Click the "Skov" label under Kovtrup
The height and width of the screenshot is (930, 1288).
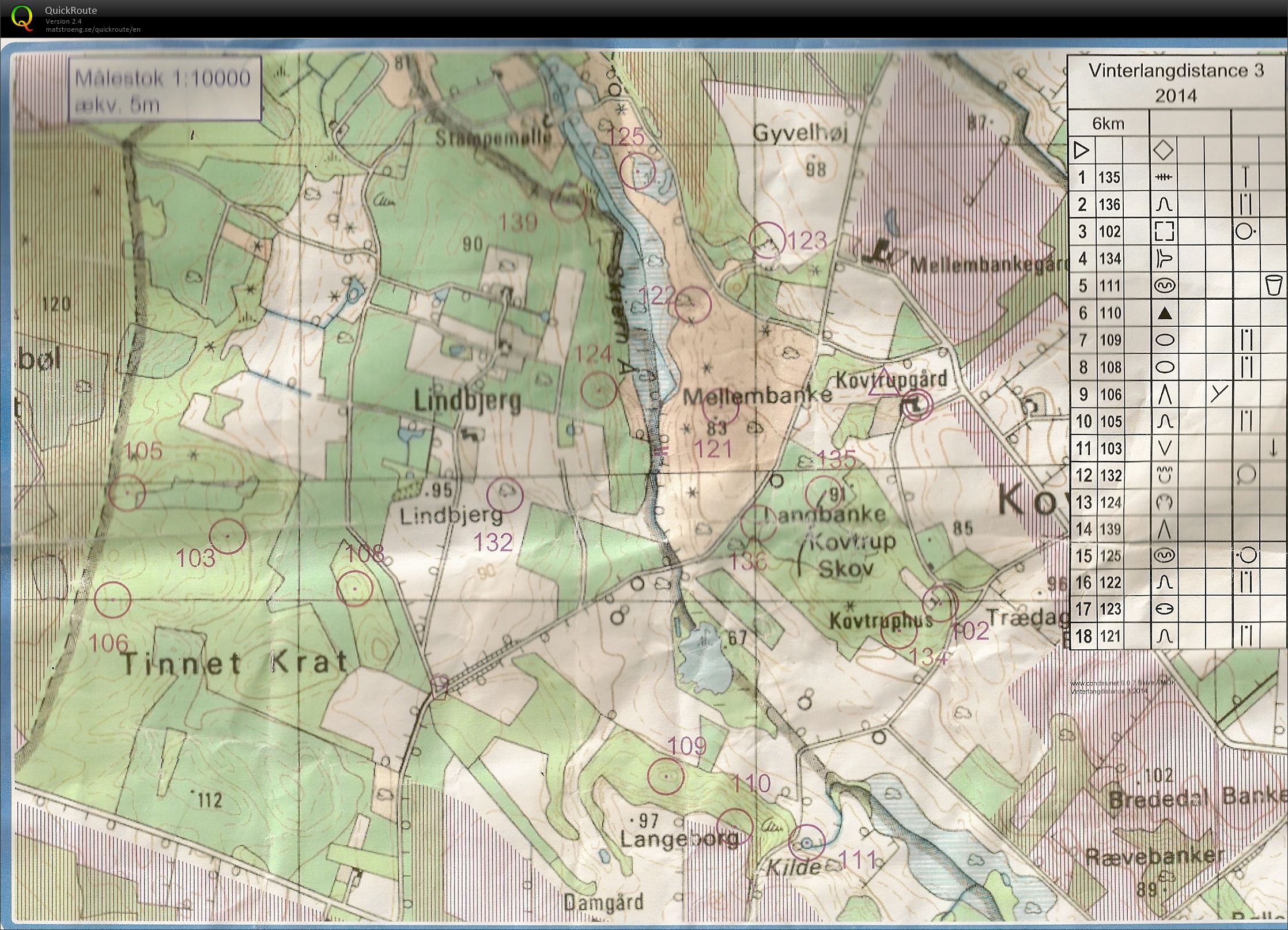click(x=847, y=569)
